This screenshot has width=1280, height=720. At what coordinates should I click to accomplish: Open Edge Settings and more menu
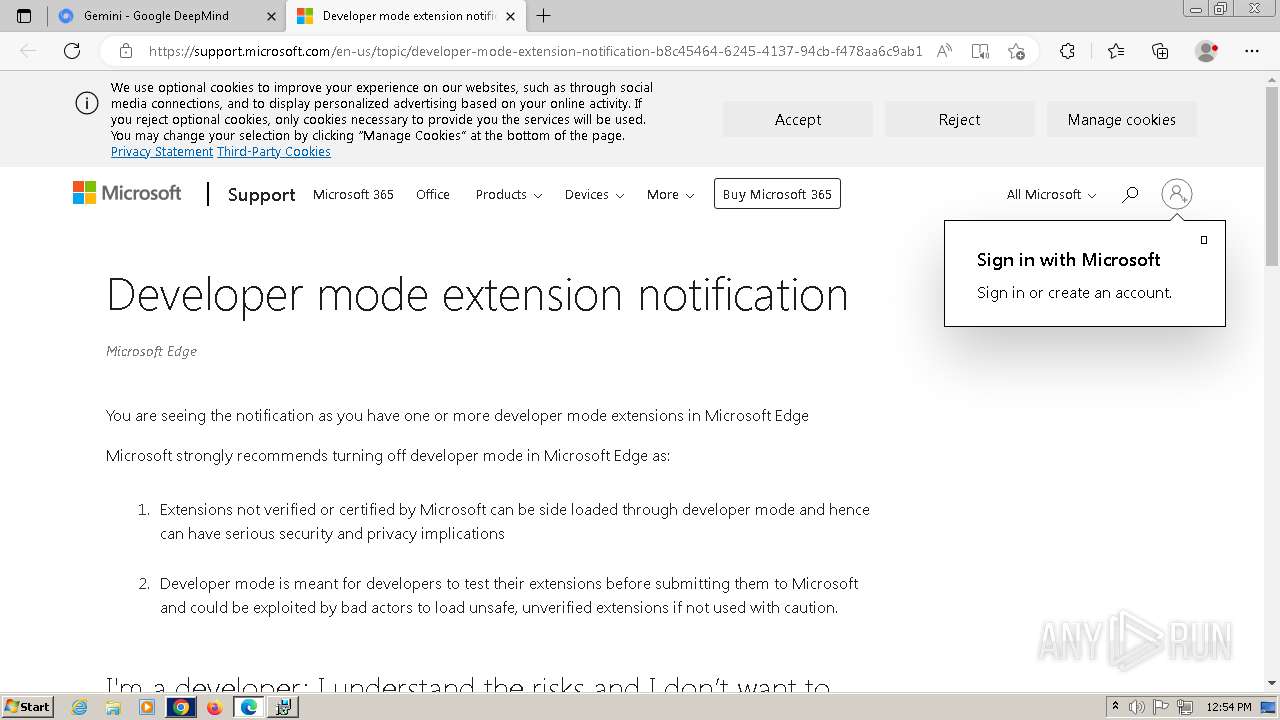pos(1252,51)
